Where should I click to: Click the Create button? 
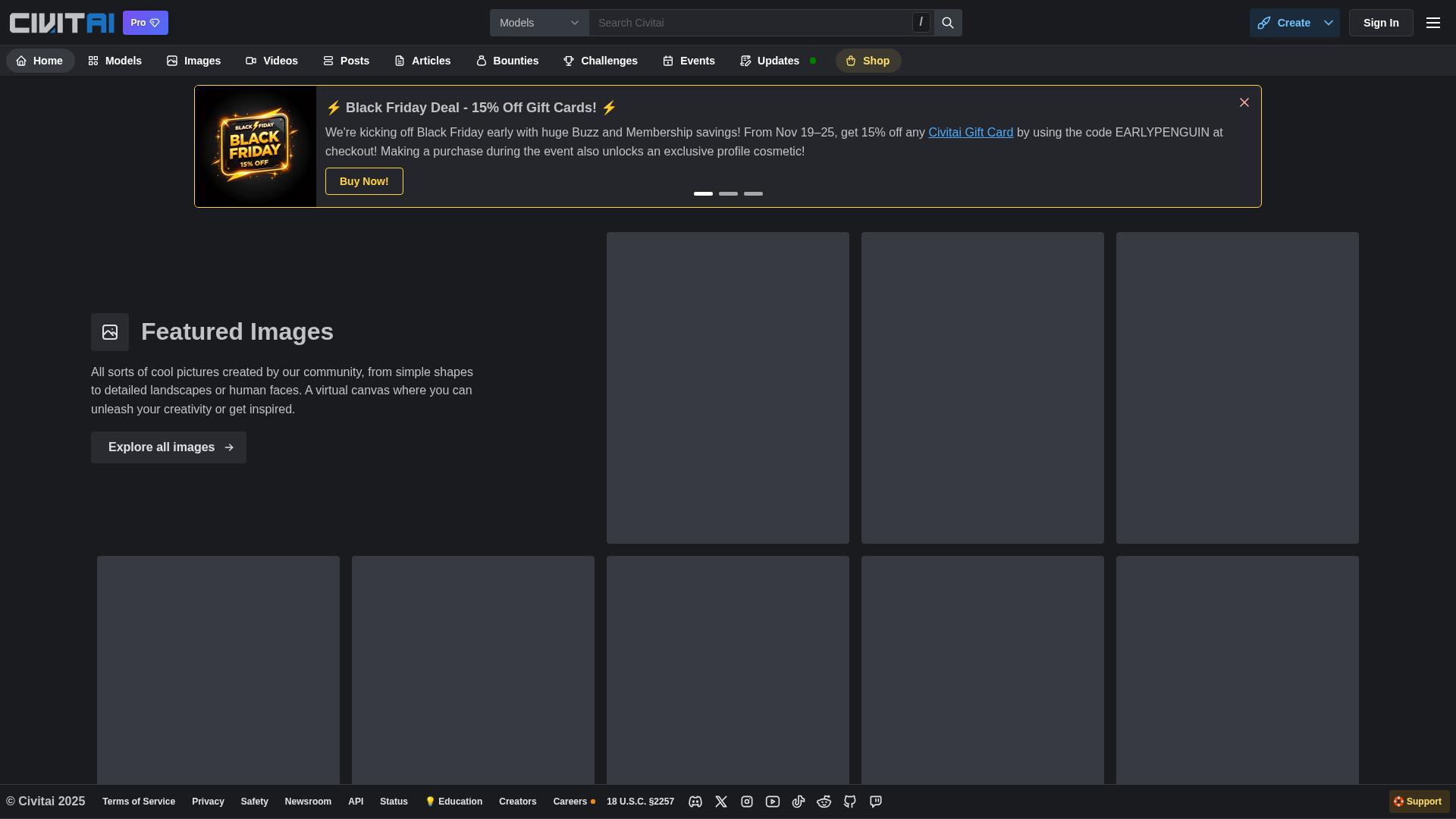pyautogui.click(x=1284, y=23)
